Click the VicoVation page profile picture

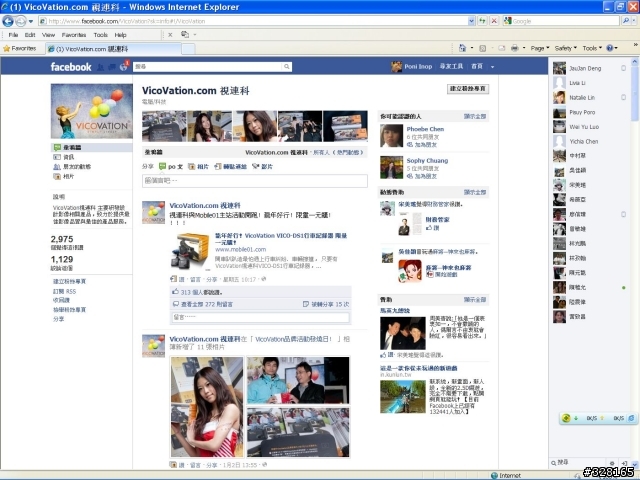tap(91, 111)
